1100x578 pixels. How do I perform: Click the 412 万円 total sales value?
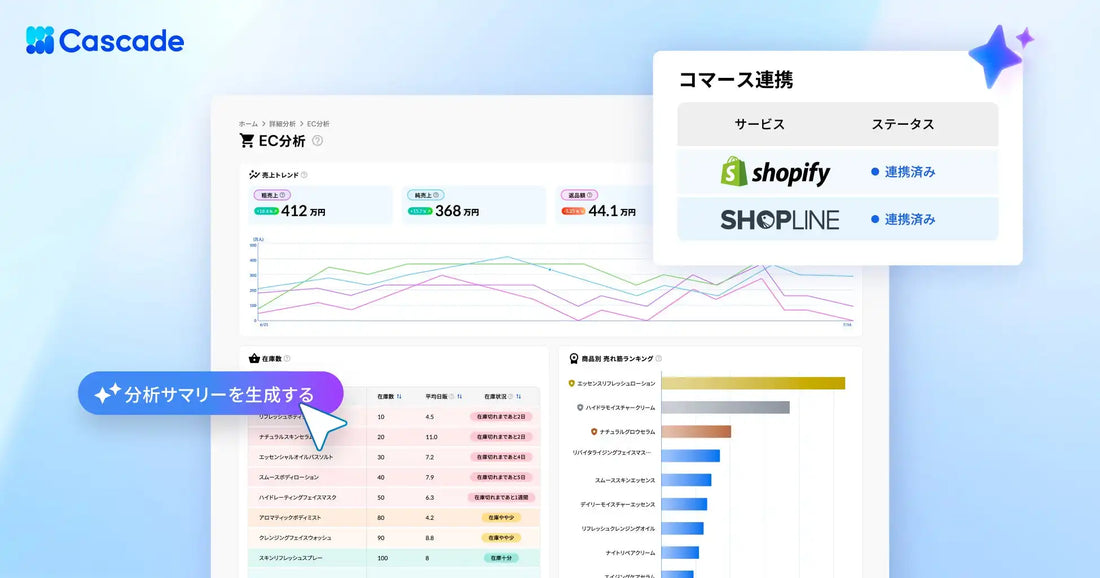(x=303, y=211)
